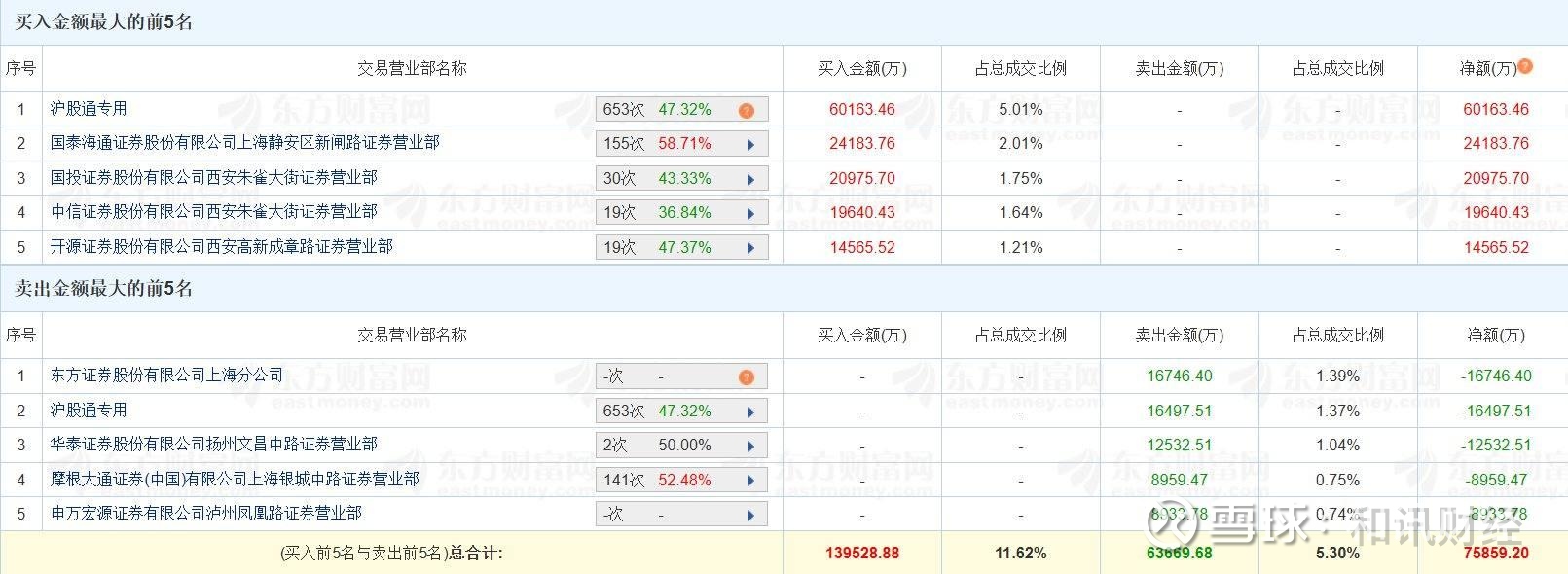Expand arrow for 中信证券西安朱雀大街 row
The image size is (1568, 574).
click(750, 214)
